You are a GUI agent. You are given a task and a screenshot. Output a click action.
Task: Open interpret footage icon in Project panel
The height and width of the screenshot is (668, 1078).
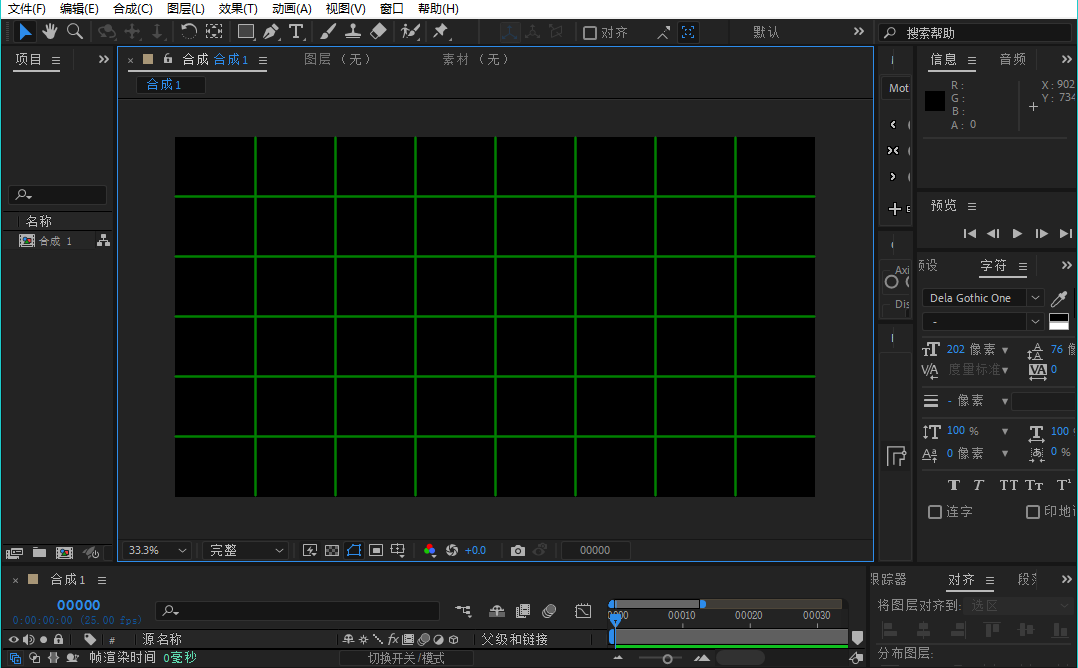pos(14,553)
